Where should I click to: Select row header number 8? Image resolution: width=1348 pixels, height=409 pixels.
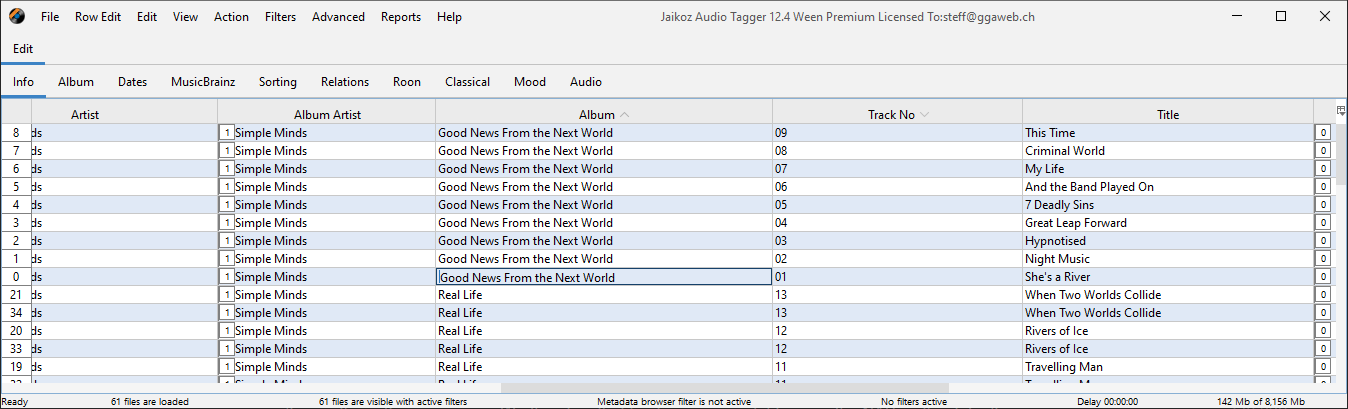click(16, 133)
